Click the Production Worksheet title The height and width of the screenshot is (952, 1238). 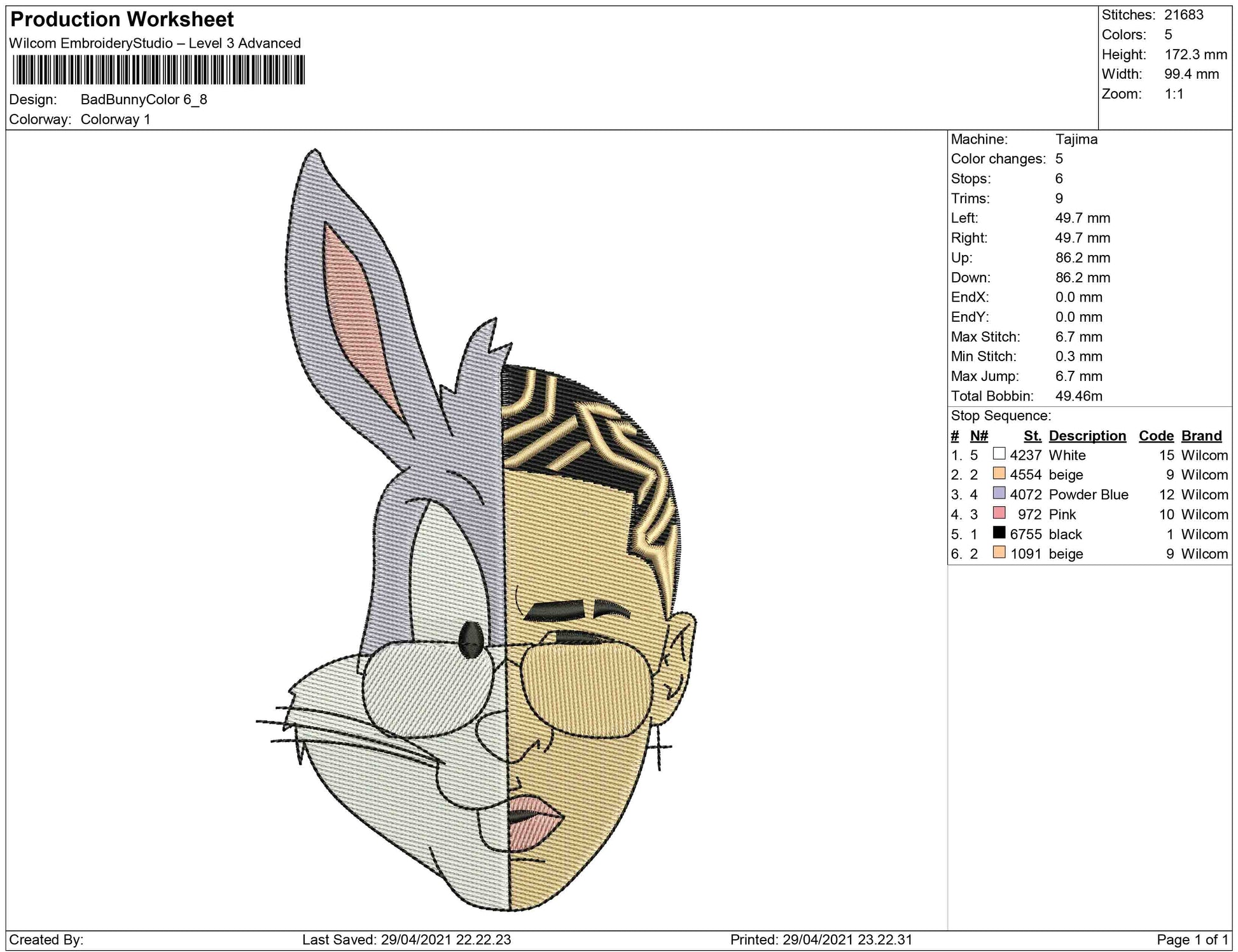(122, 19)
